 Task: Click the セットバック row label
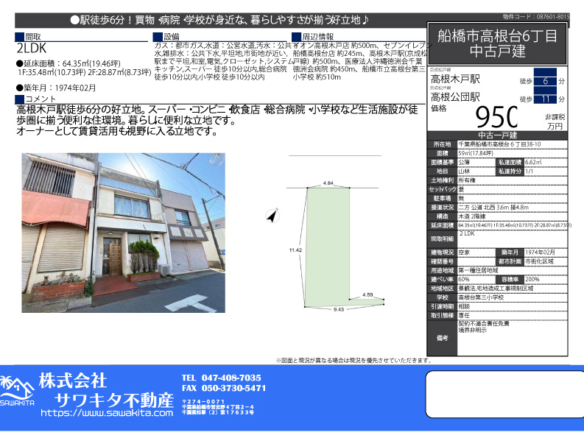tap(442, 189)
